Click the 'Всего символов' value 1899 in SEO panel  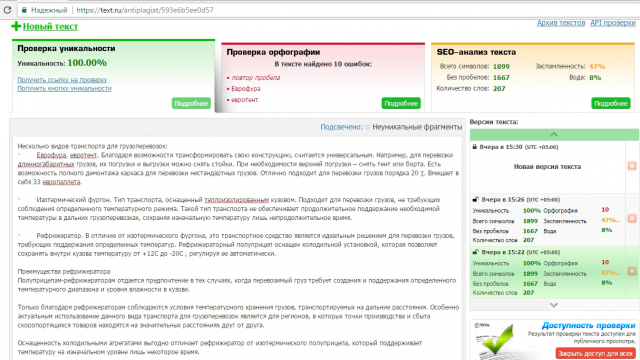point(501,67)
